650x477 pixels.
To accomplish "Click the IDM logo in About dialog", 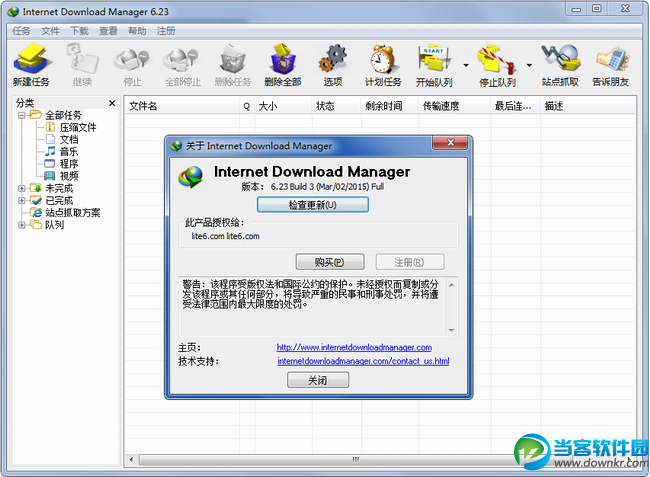I will (x=190, y=177).
